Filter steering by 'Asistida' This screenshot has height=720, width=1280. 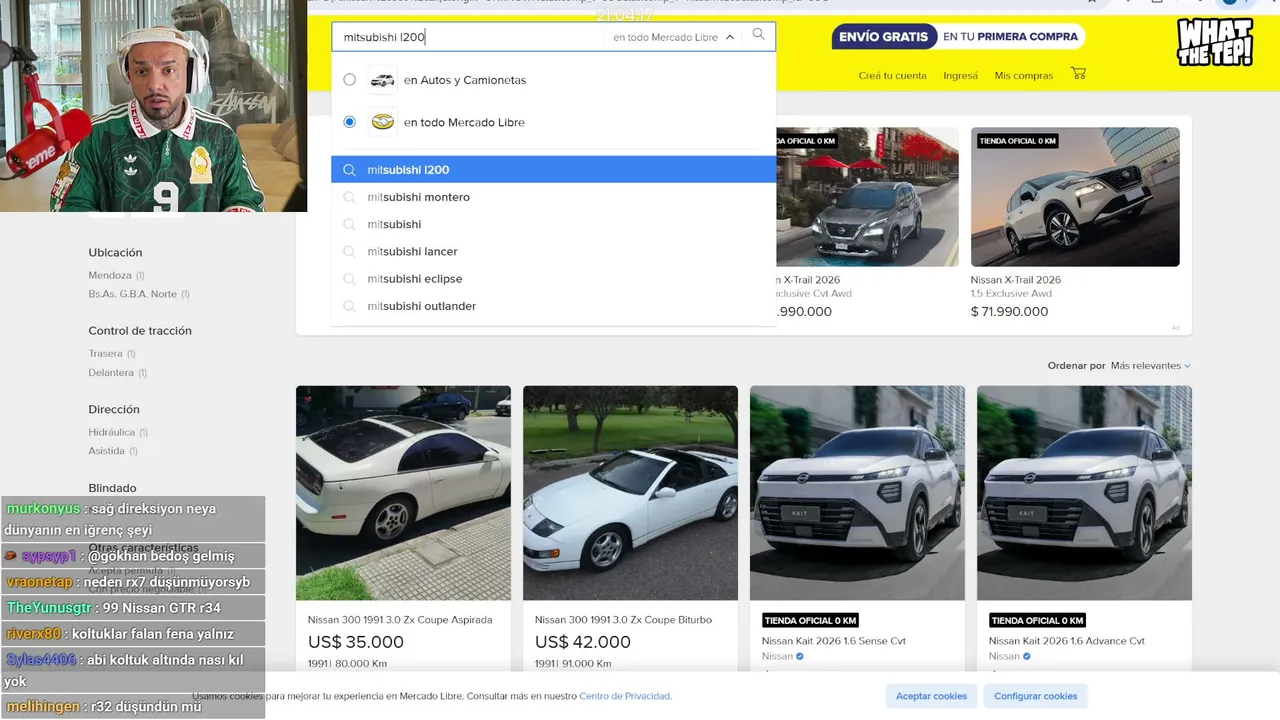[x=113, y=451]
